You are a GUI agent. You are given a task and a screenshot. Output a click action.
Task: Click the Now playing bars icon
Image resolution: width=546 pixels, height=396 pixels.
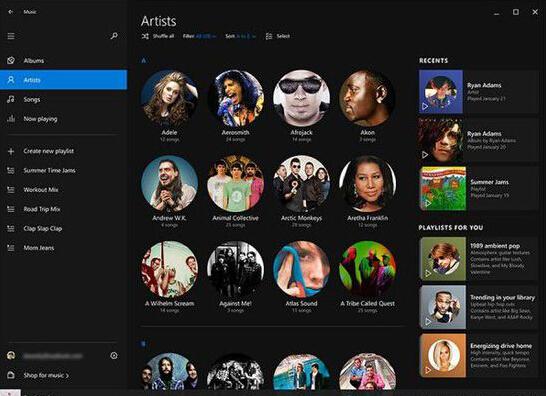11,119
